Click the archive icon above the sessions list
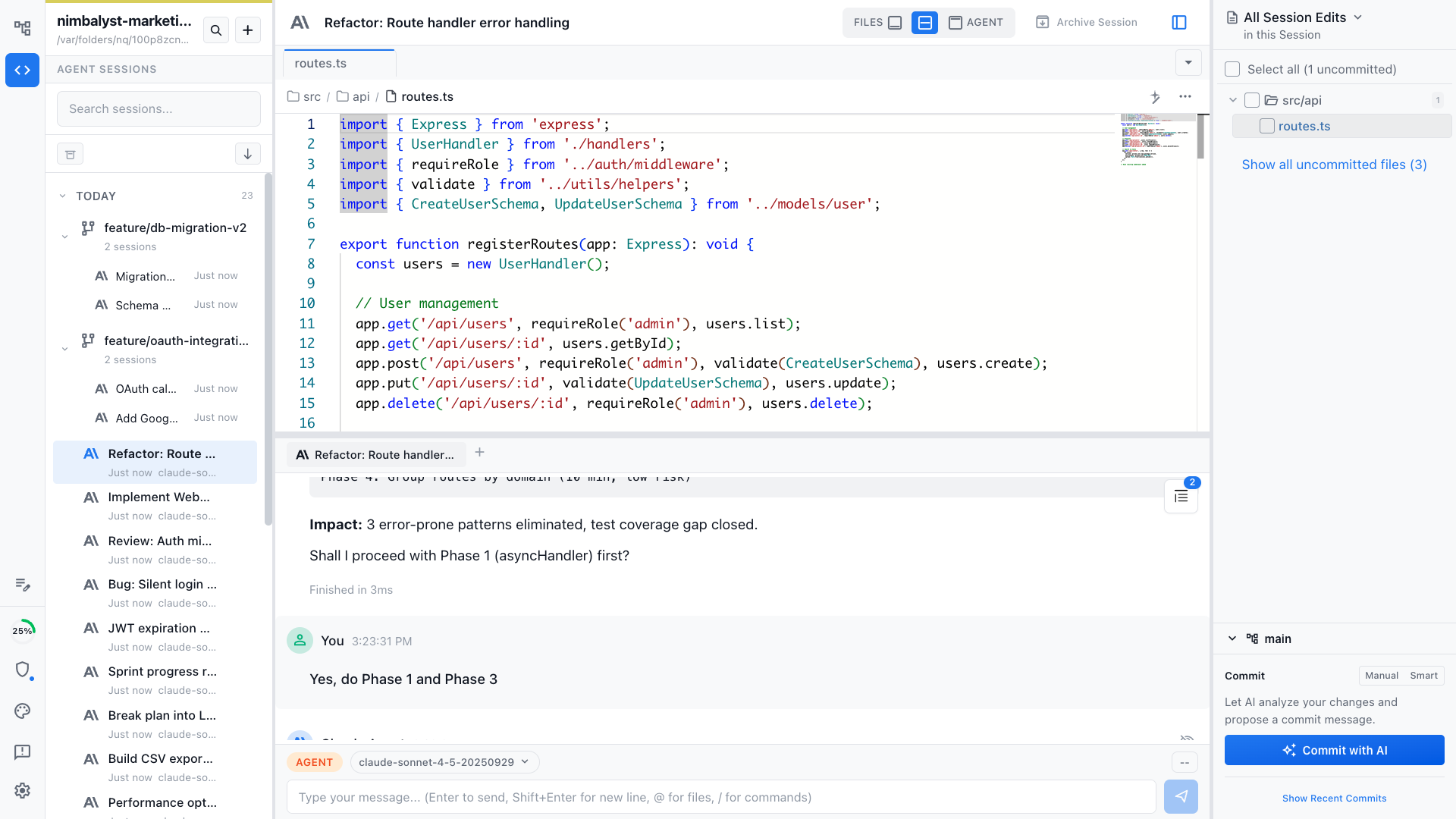 [x=70, y=153]
